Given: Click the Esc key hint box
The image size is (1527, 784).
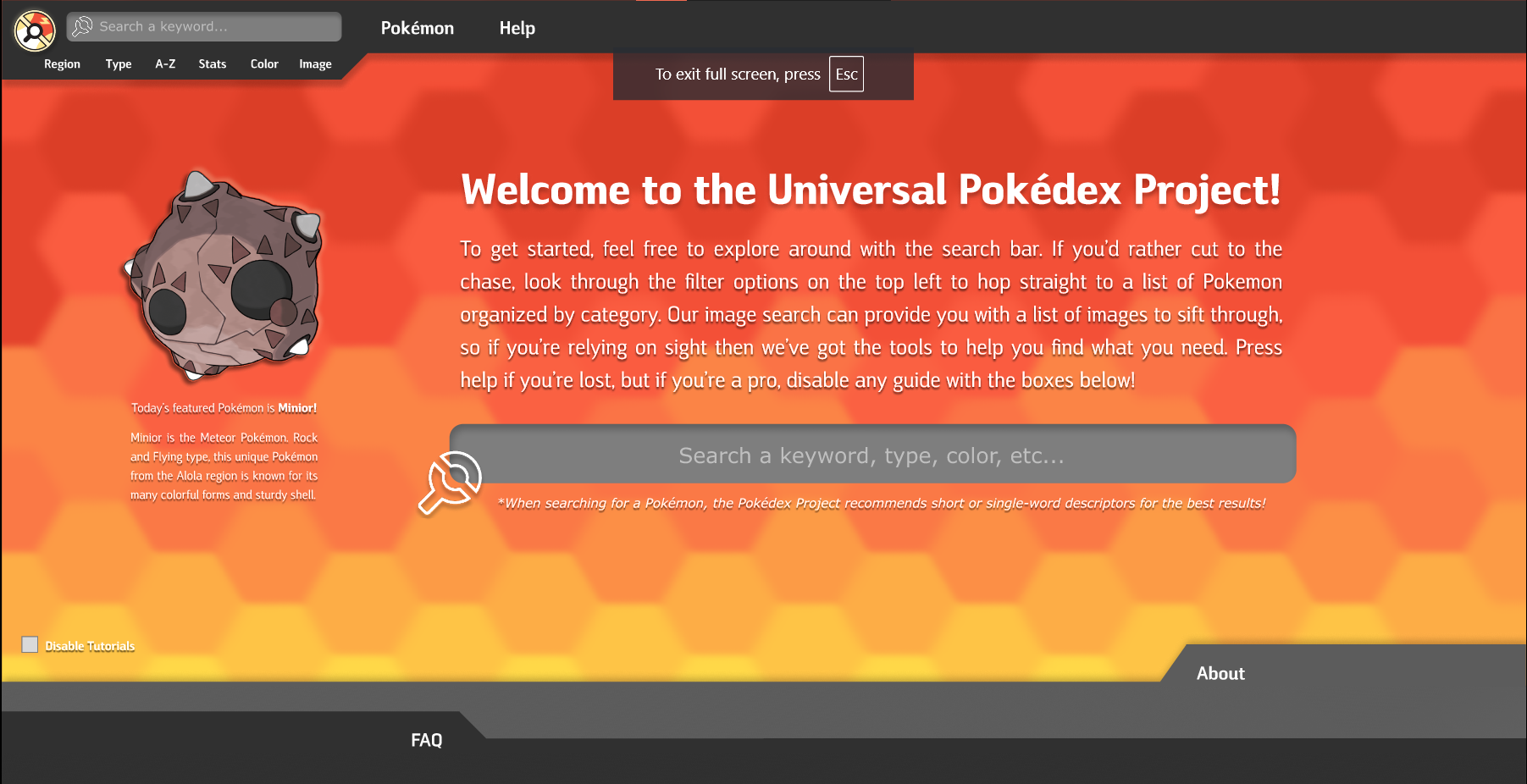Looking at the screenshot, I should click(846, 75).
